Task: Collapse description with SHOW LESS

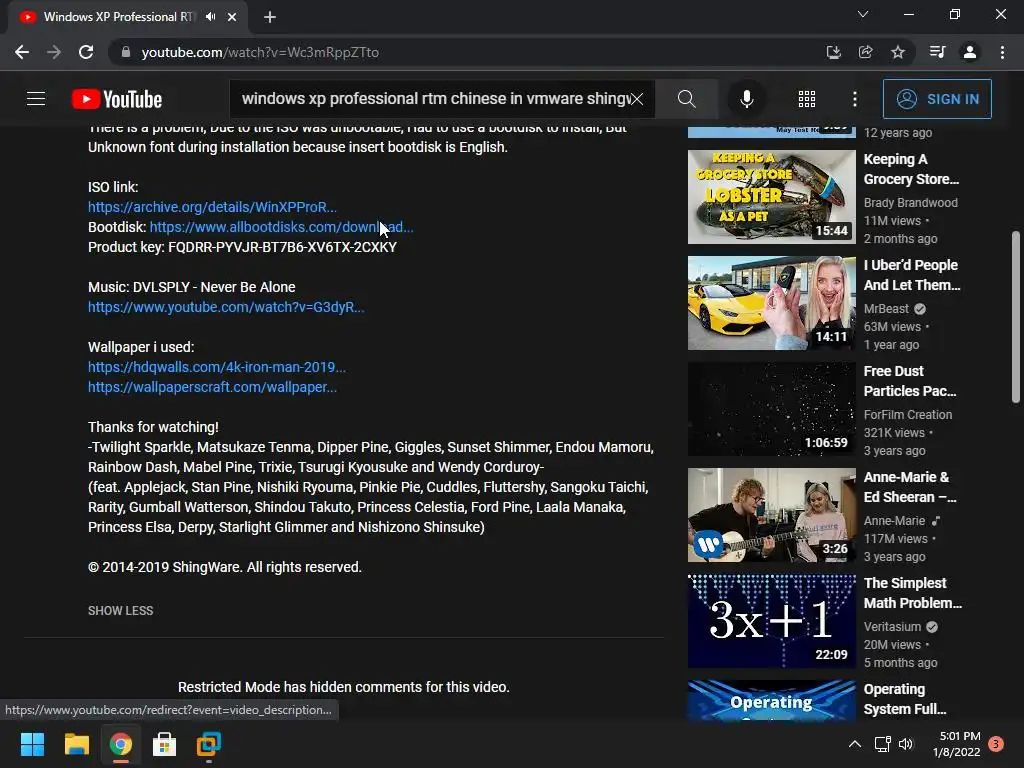Action: click(x=121, y=611)
